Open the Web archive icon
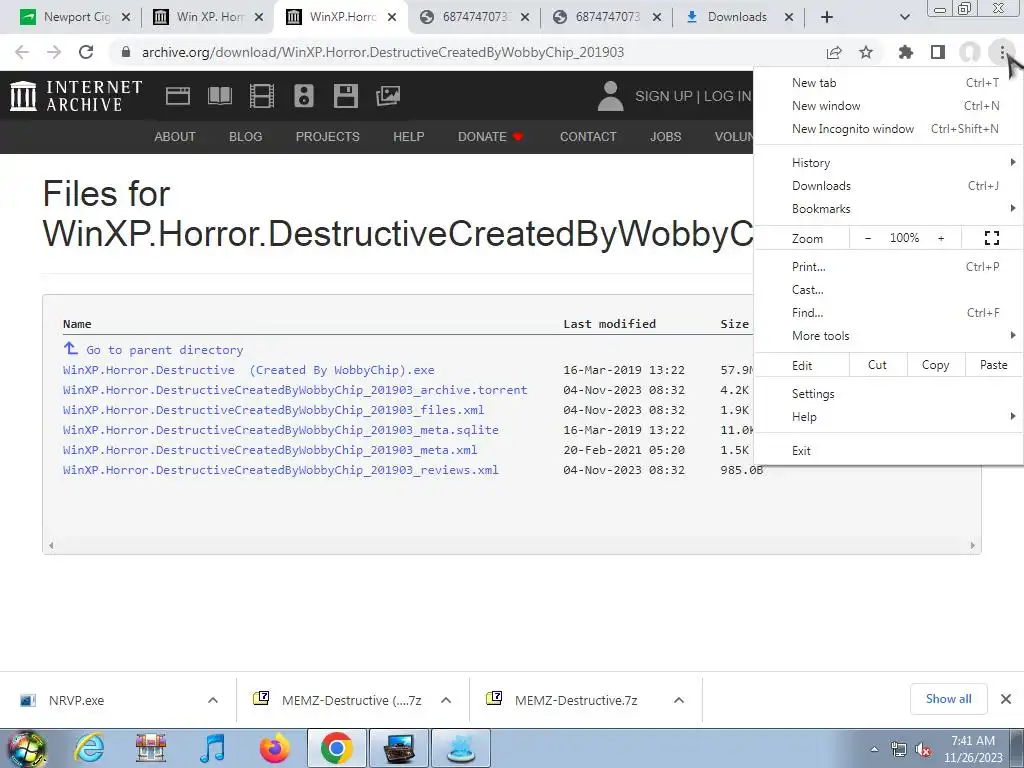The height and width of the screenshot is (768, 1024). 178,96
